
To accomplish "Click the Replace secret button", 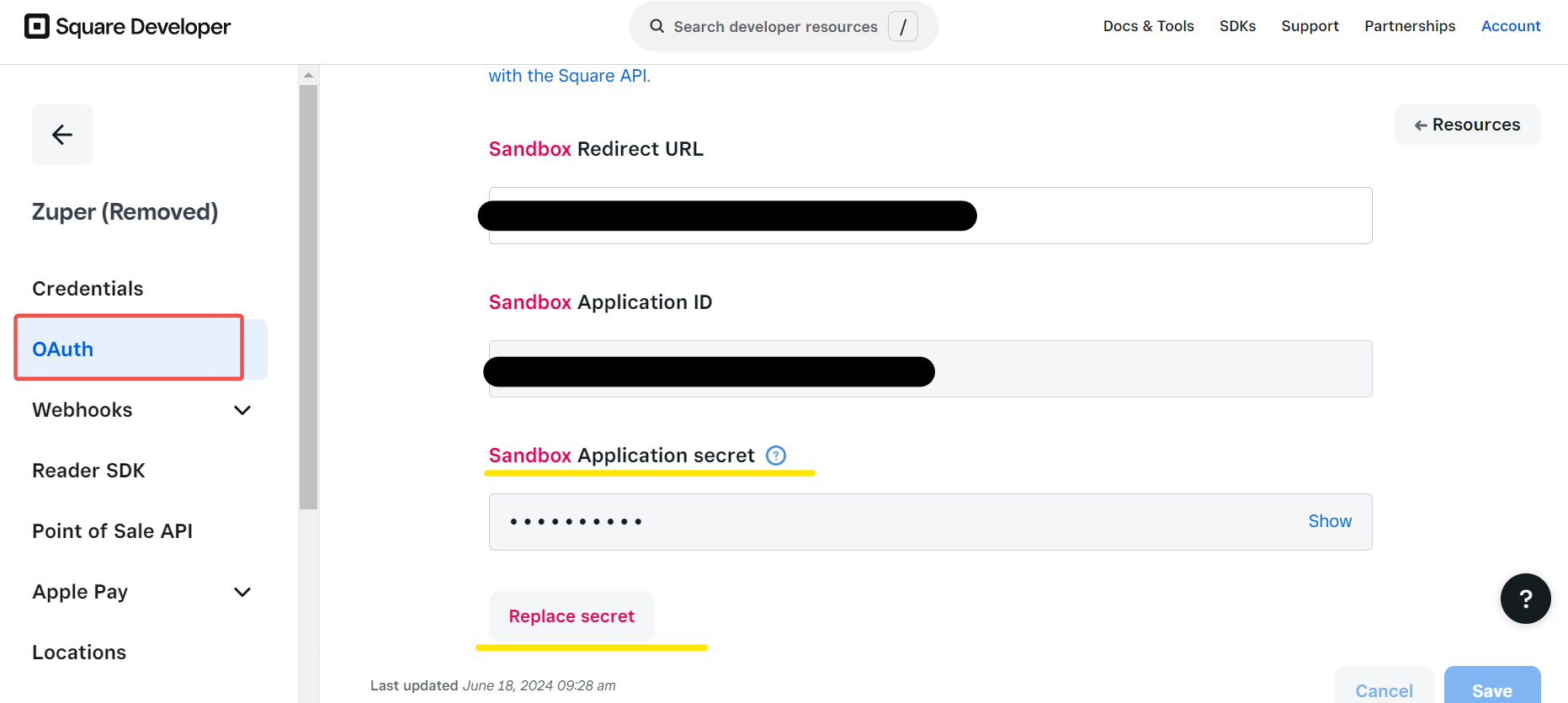I will click(571, 616).
